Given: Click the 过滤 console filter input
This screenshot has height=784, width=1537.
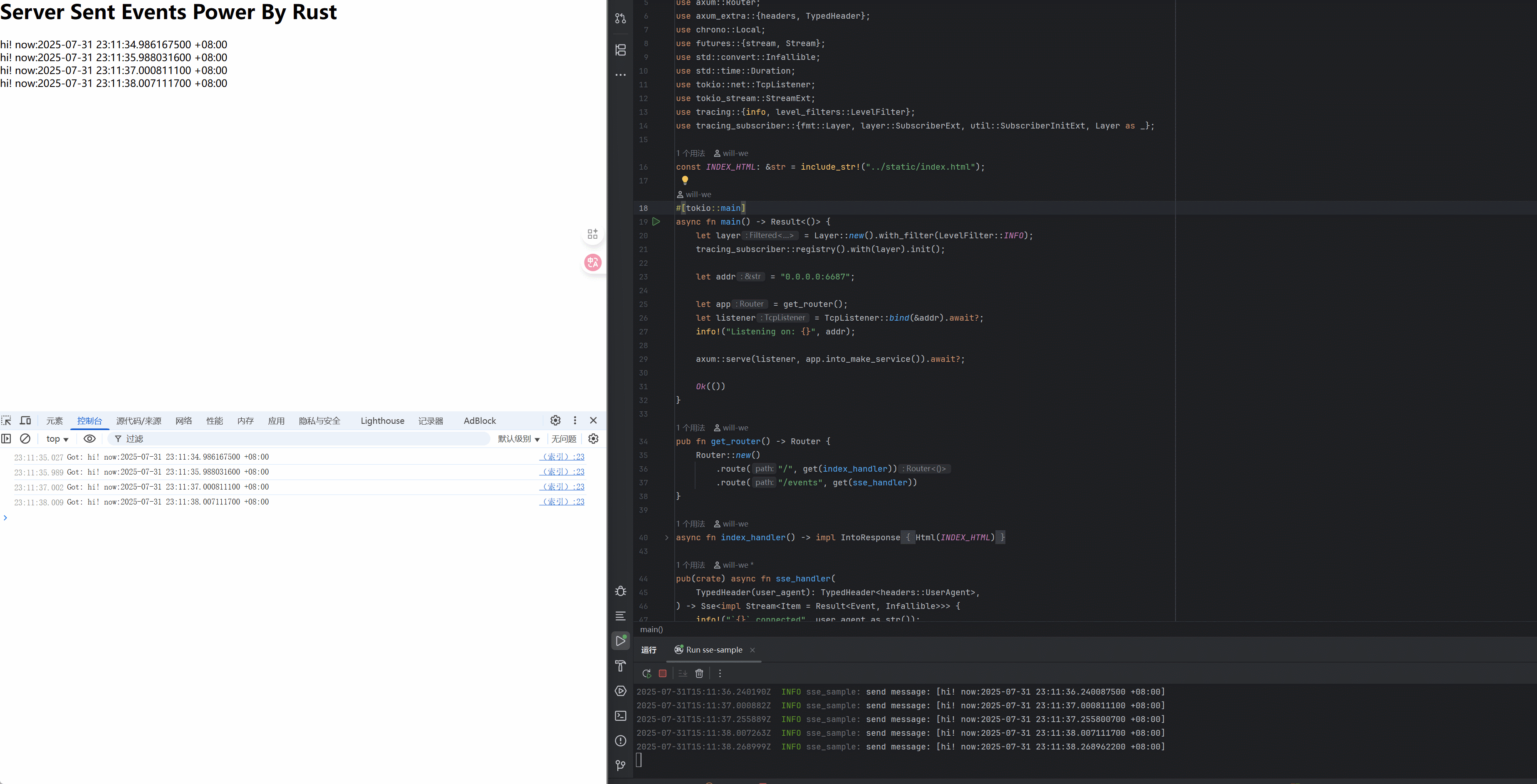Looking at the screenshot, I should point(298,438).
